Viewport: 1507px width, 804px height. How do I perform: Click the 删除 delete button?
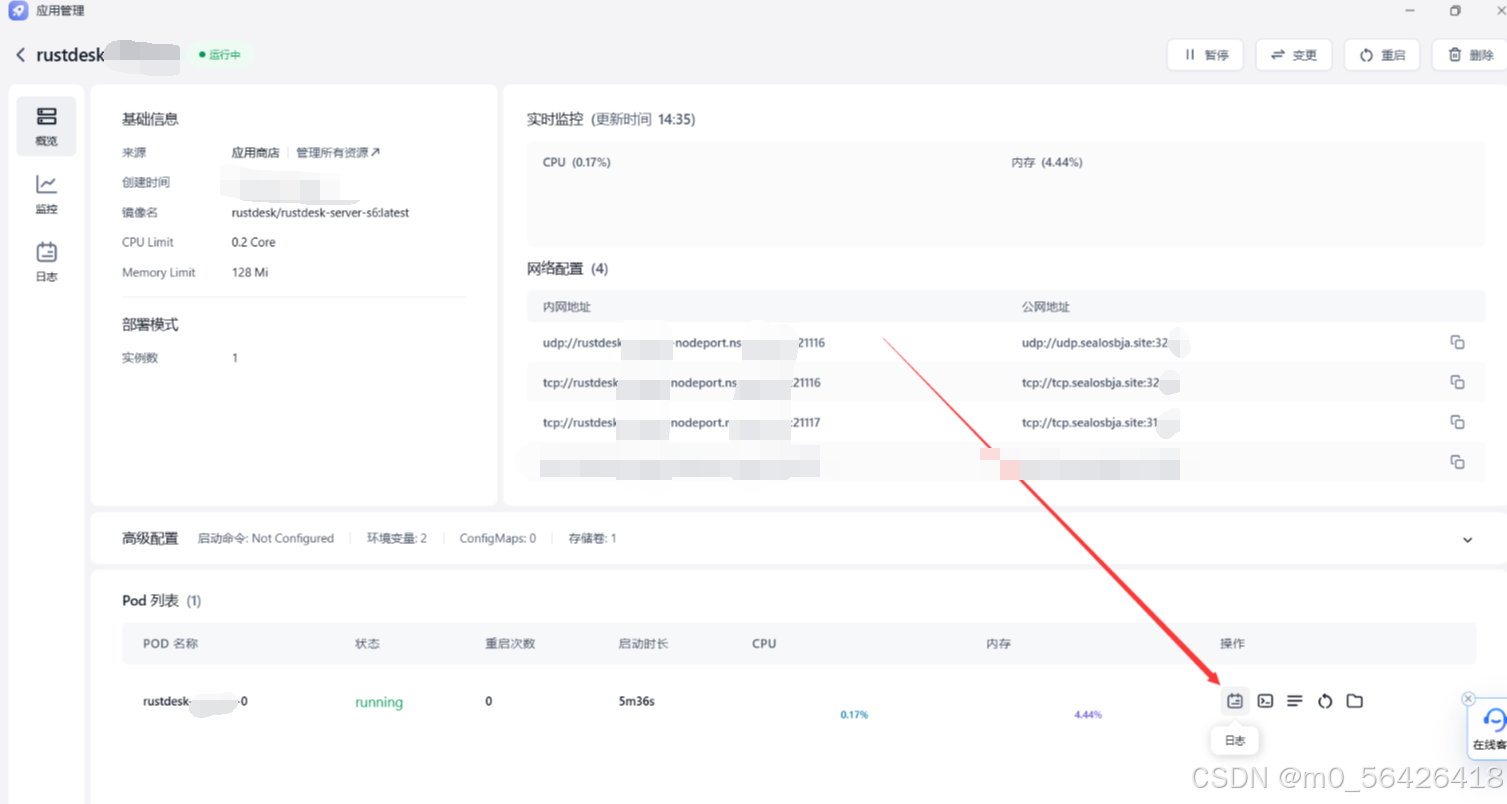(1469, 55)
